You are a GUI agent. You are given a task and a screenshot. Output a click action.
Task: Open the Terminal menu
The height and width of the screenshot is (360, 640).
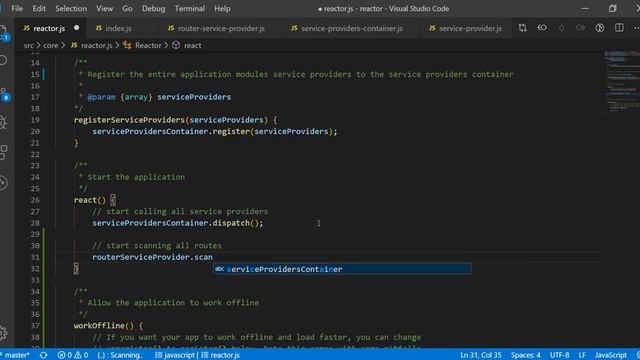(190, 9)
